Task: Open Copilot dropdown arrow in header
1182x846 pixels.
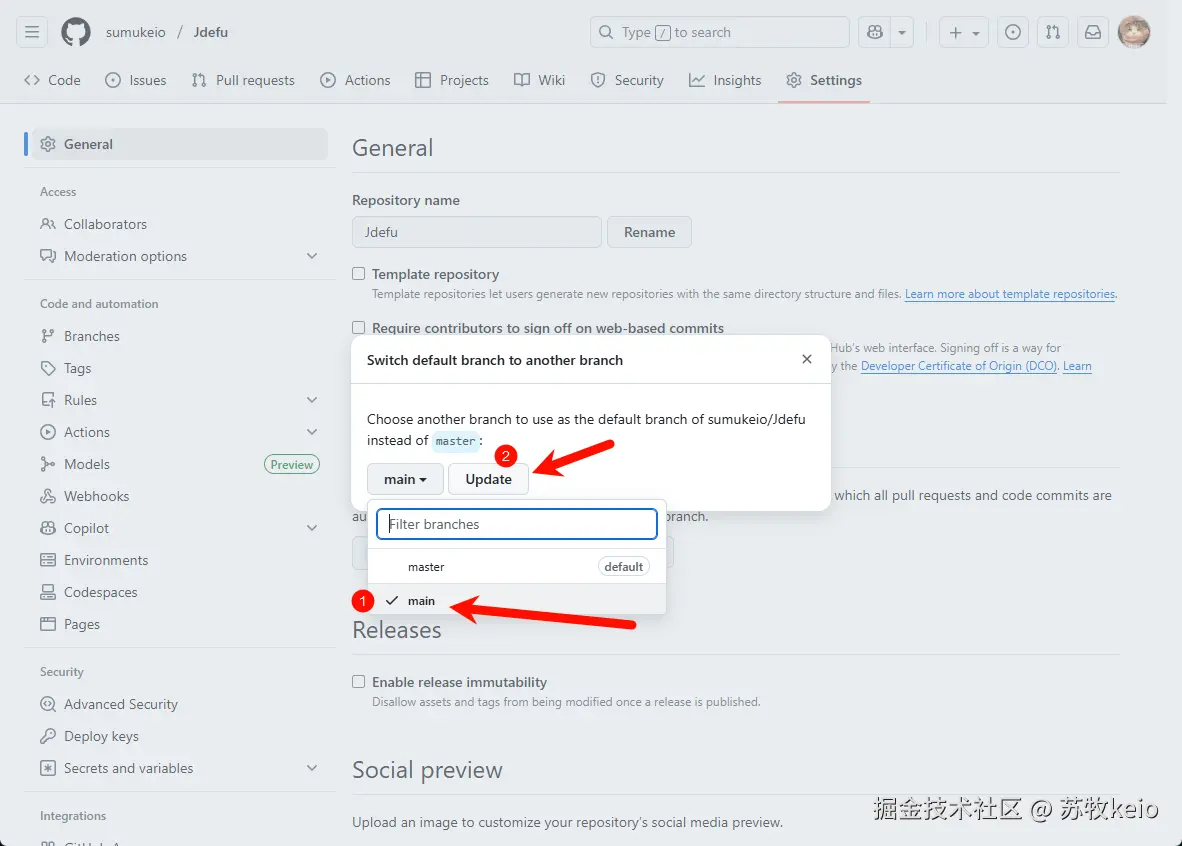Action: (x=902, y=32)
